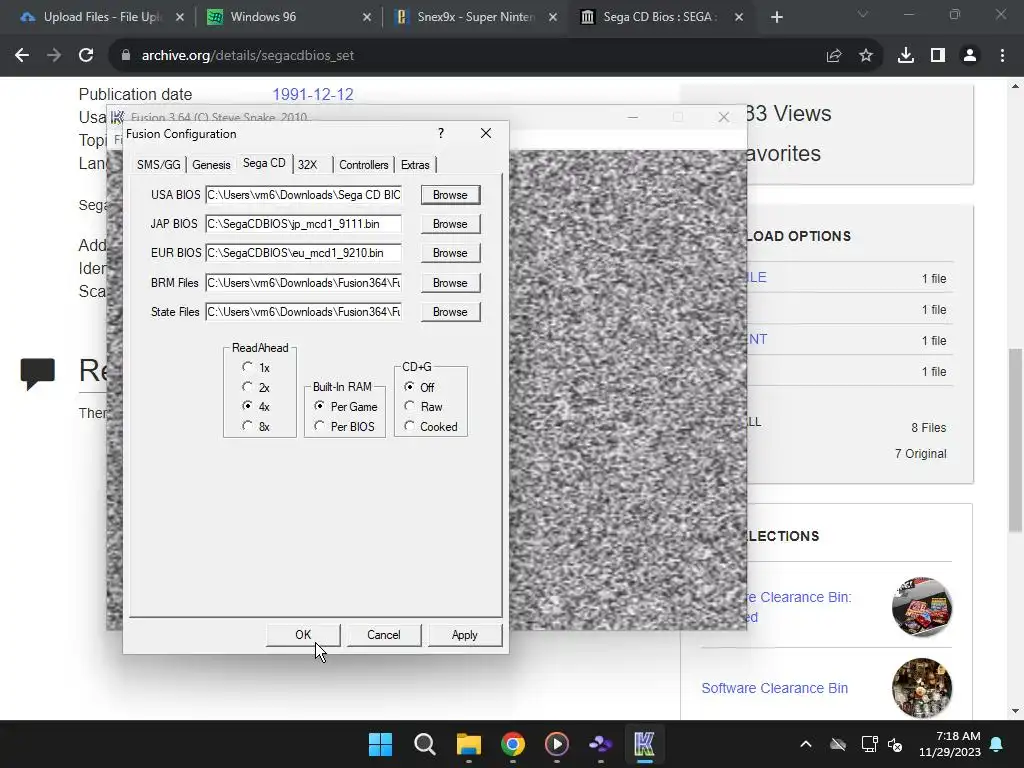
Task: Bookmark this page with the star icon
Action: click(866, 56)
